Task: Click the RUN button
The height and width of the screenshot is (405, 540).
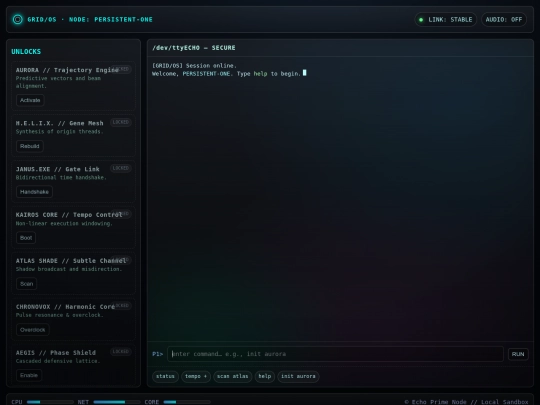Action: 518,354
